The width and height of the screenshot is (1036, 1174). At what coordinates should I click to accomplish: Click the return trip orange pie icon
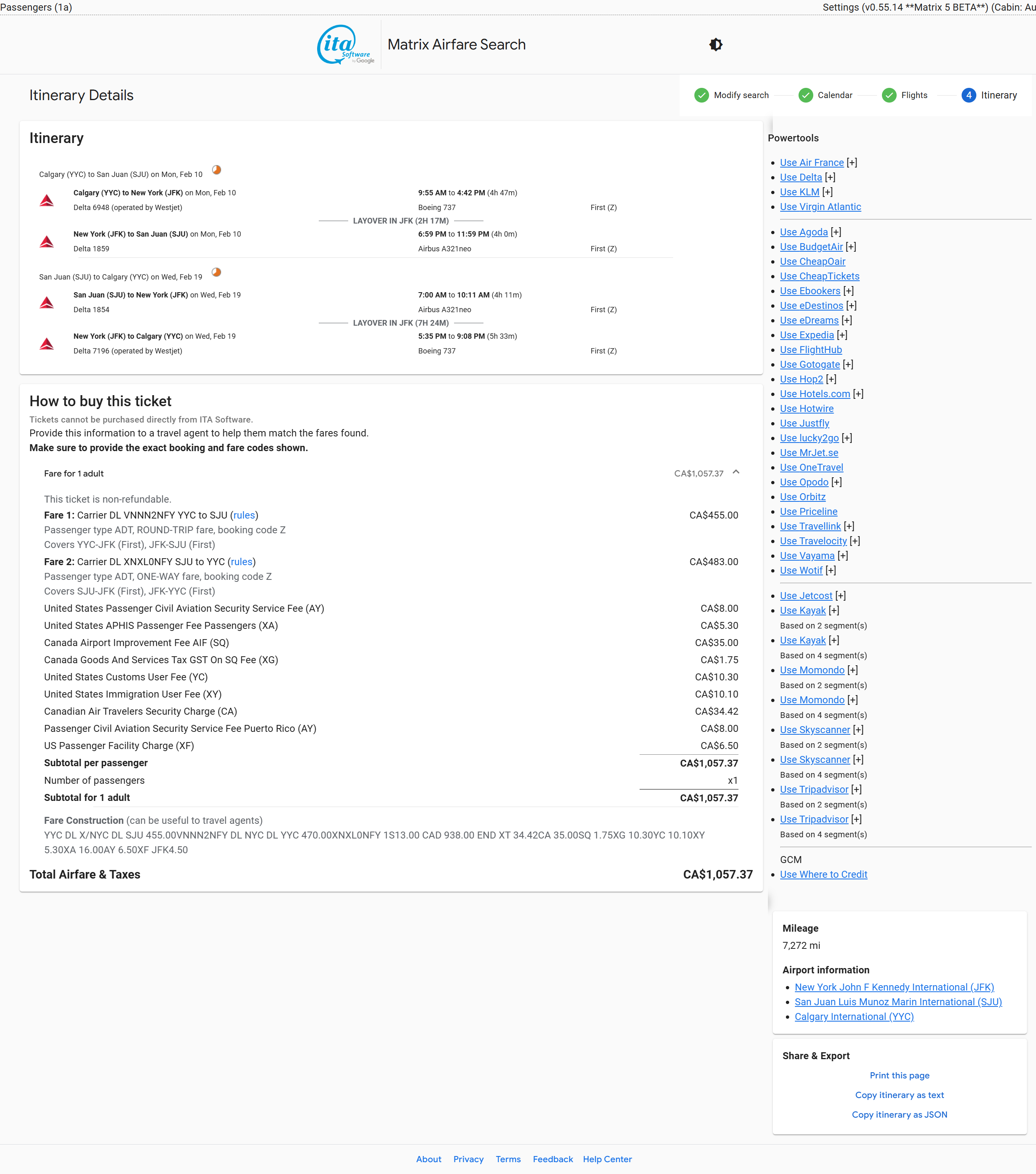pos(217,272)
